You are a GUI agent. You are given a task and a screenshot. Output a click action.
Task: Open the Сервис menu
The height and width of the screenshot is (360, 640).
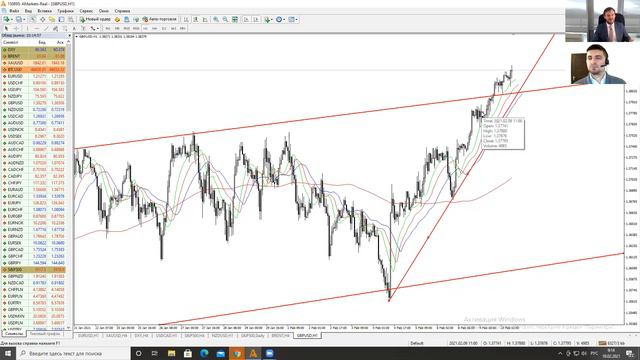[86, 11]
